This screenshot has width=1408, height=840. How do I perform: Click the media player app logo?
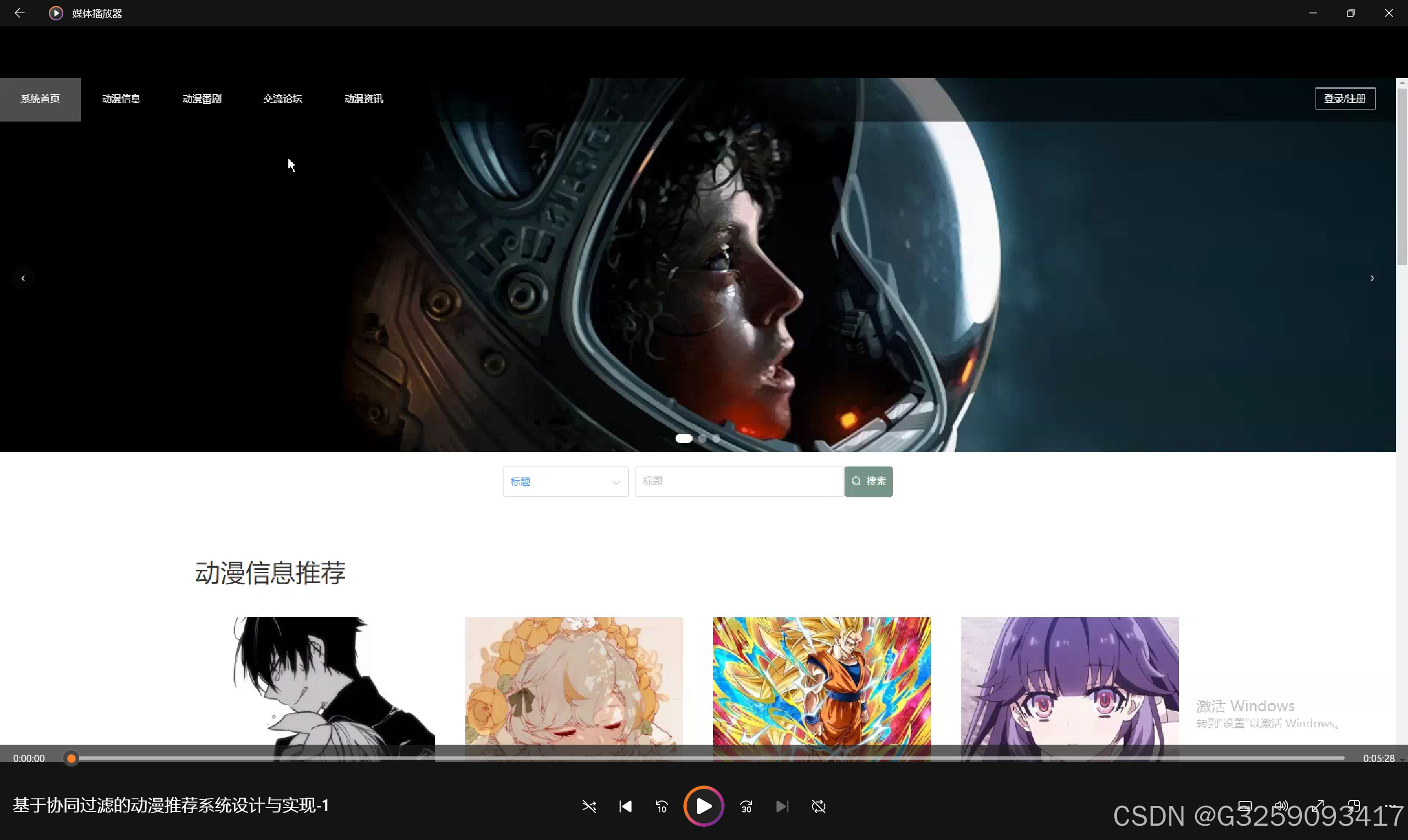[56, 13]
